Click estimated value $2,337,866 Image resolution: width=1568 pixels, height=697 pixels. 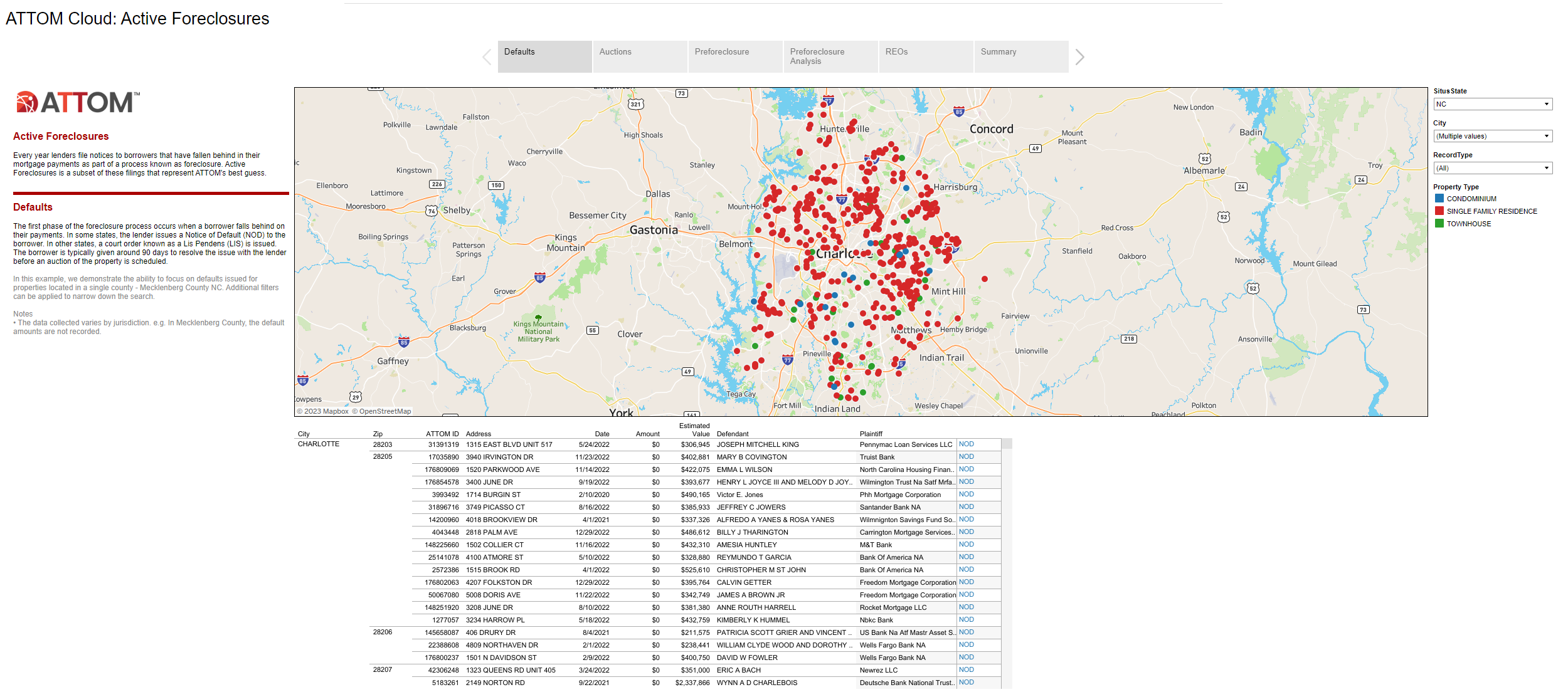pos(692,683)
